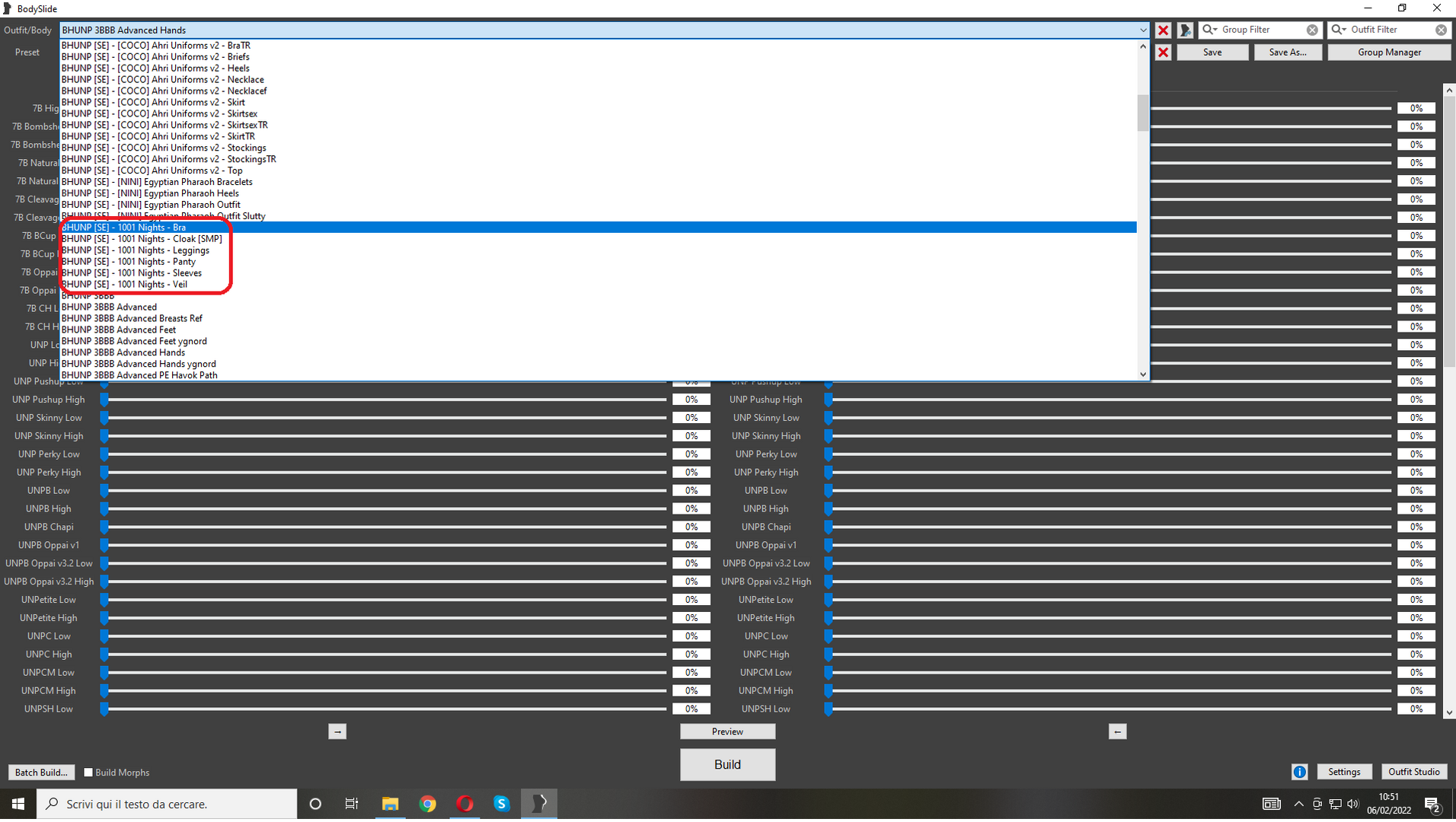Open the Group Filter search magnifier menu
Screen dimensions: 1456x822
(x=1210, y=30)
